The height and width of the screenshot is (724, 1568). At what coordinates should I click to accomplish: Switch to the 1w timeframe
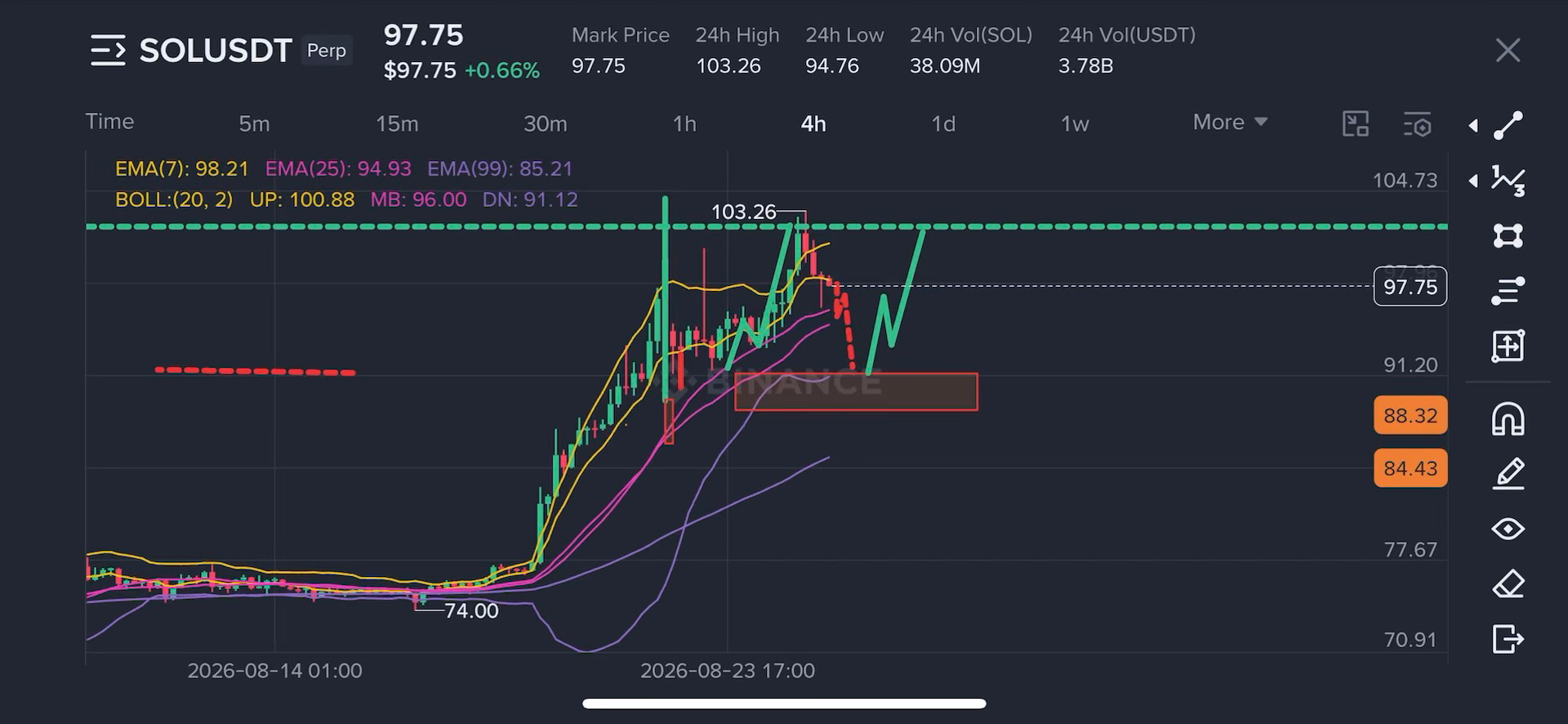[1075, 123]
